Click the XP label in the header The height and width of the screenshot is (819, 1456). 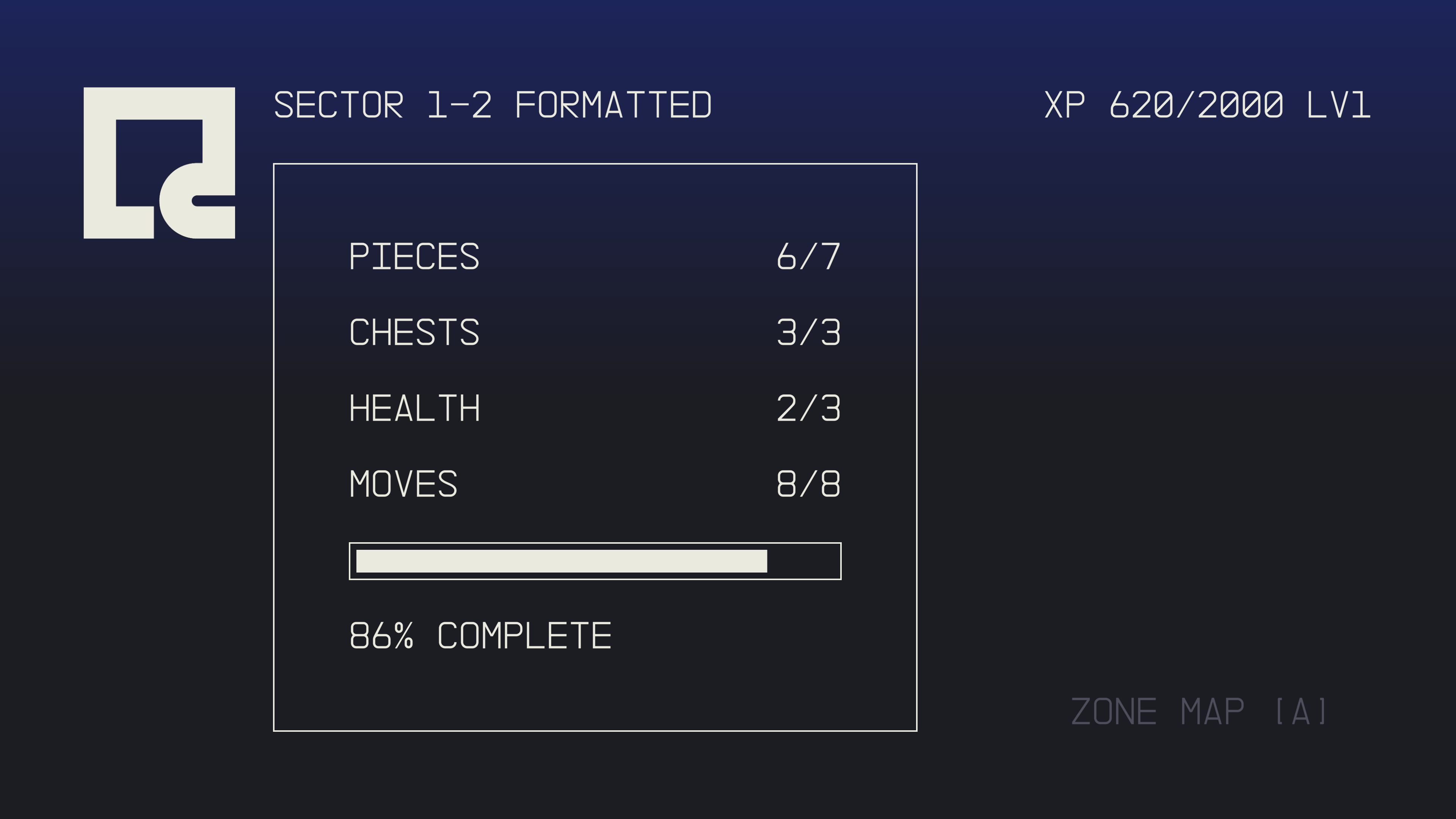click(1064, 105)
